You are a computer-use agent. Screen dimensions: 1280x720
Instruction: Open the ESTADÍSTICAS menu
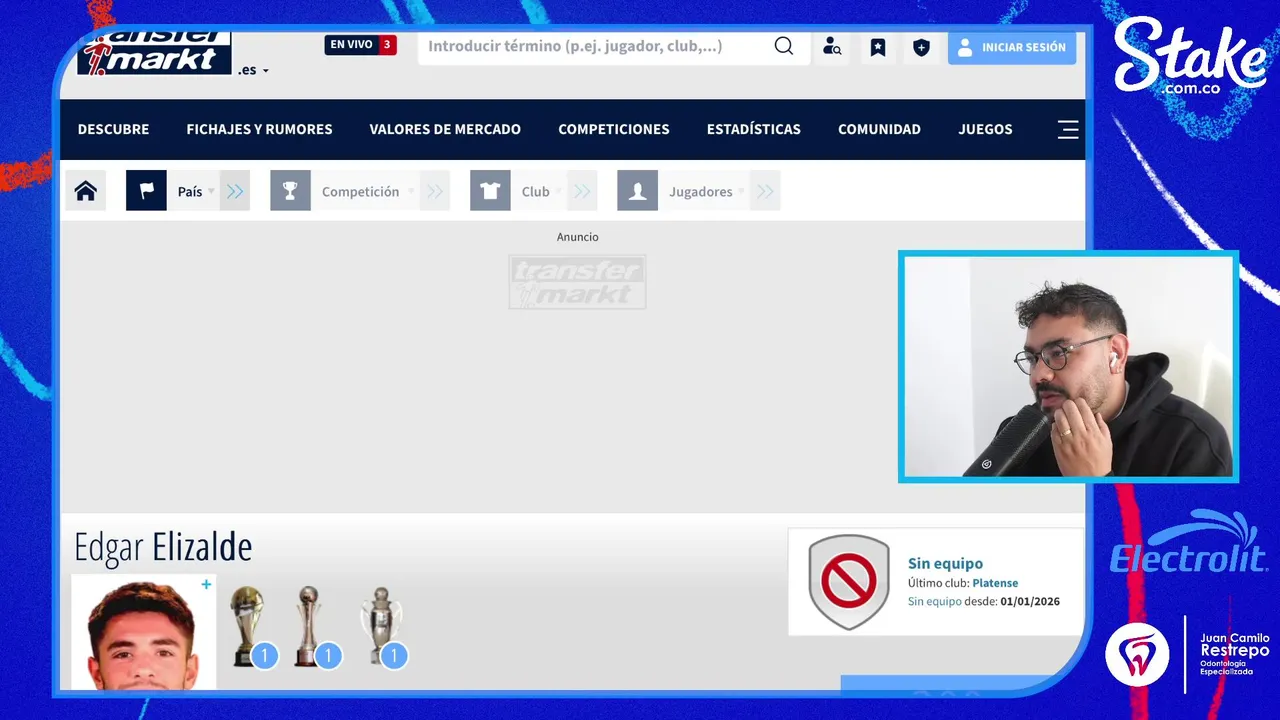754,129
